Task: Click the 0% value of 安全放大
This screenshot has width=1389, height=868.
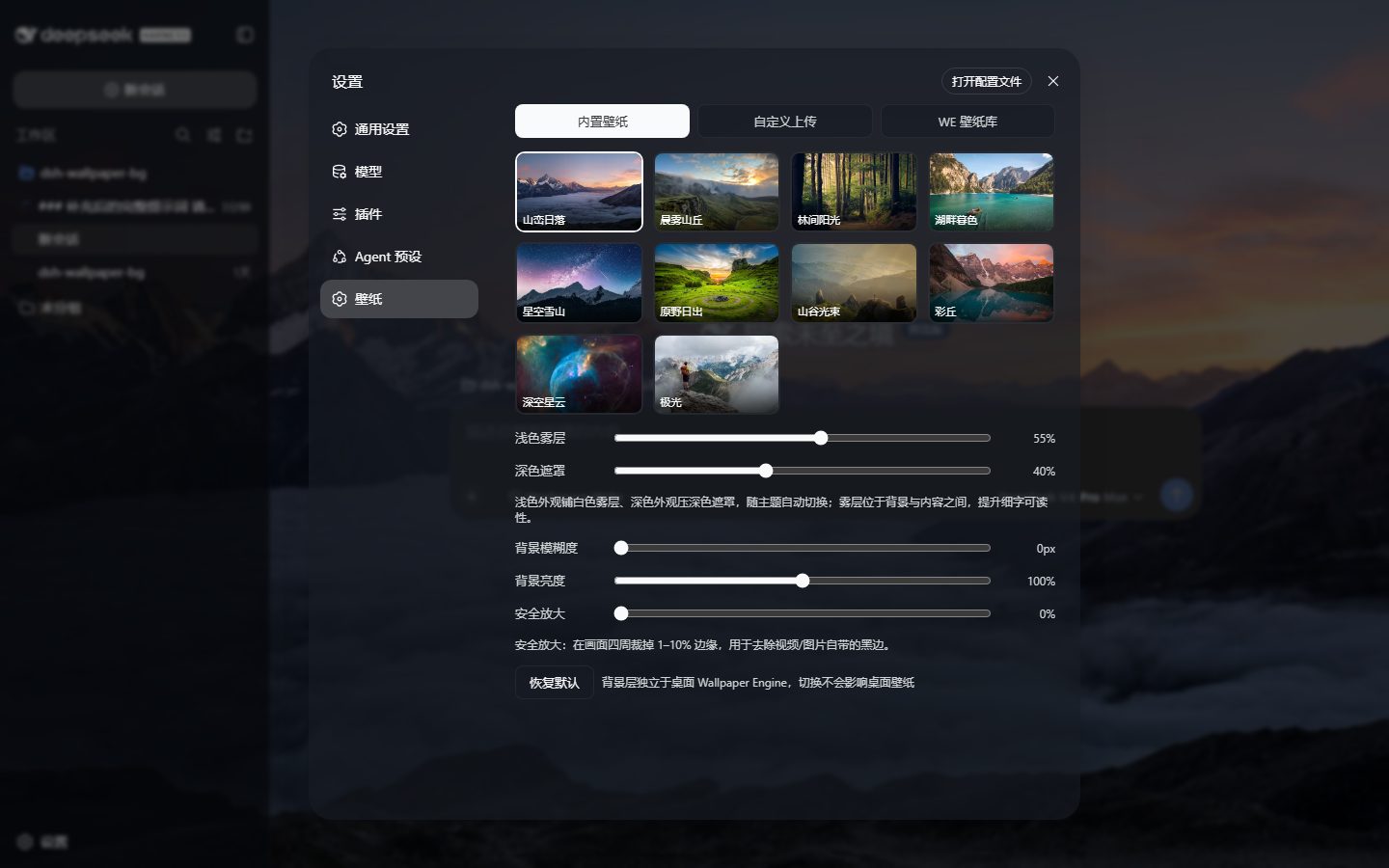Action: 1047,613
